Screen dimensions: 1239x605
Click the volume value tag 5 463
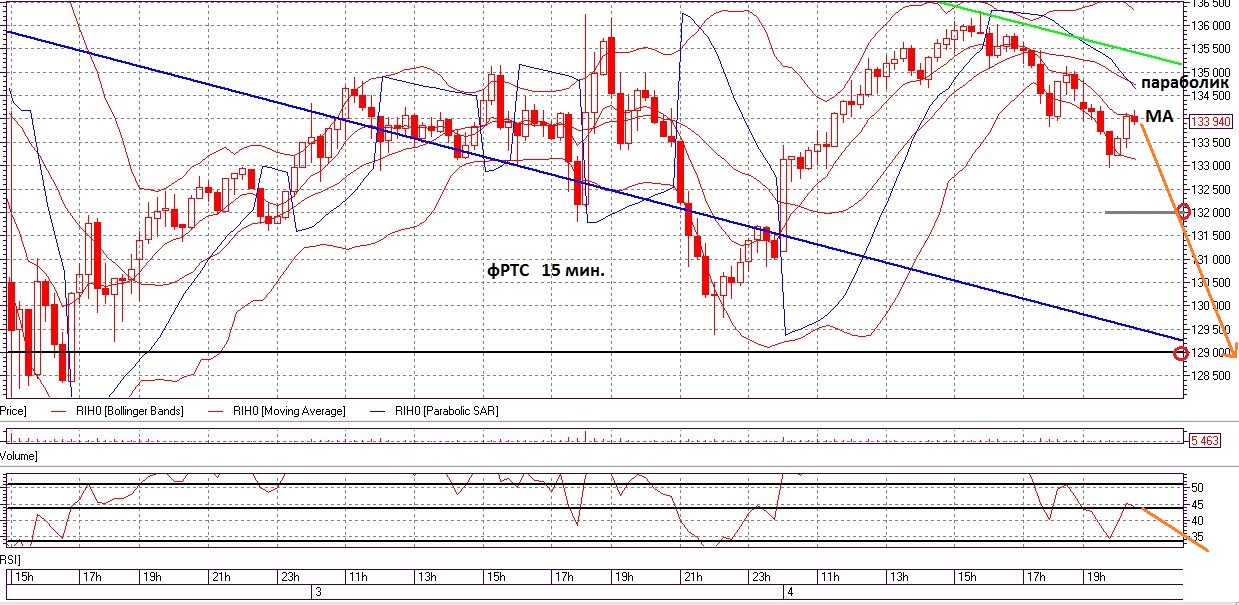[1205, 439]
